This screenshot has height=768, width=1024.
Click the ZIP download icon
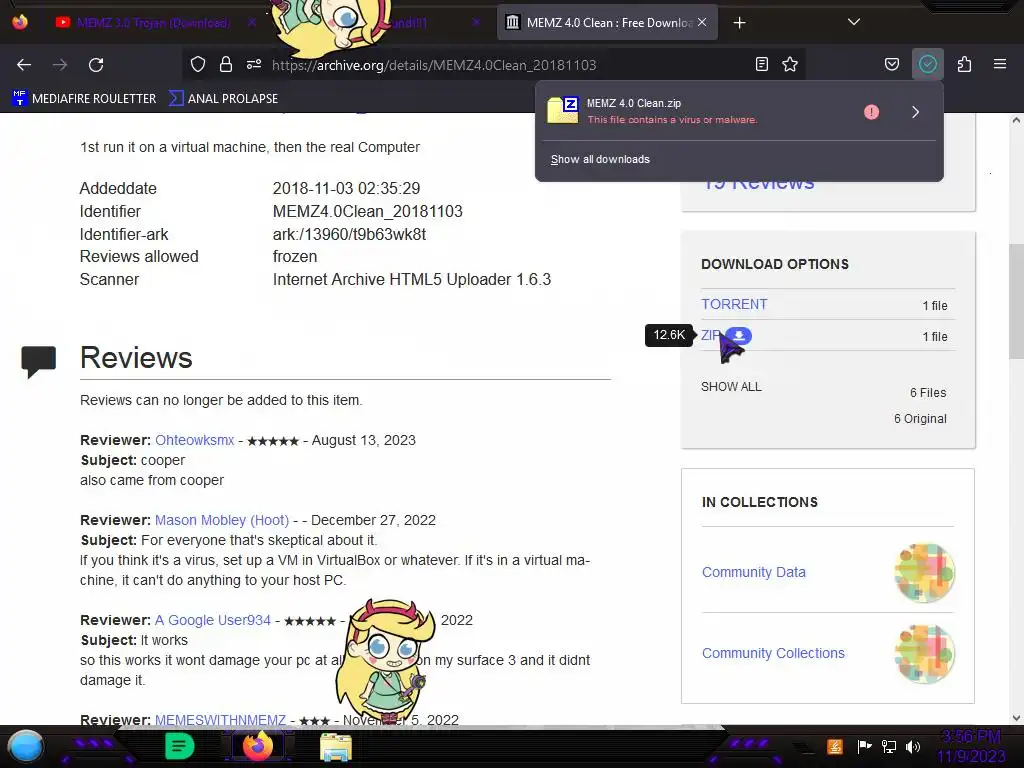pos(739,336)
